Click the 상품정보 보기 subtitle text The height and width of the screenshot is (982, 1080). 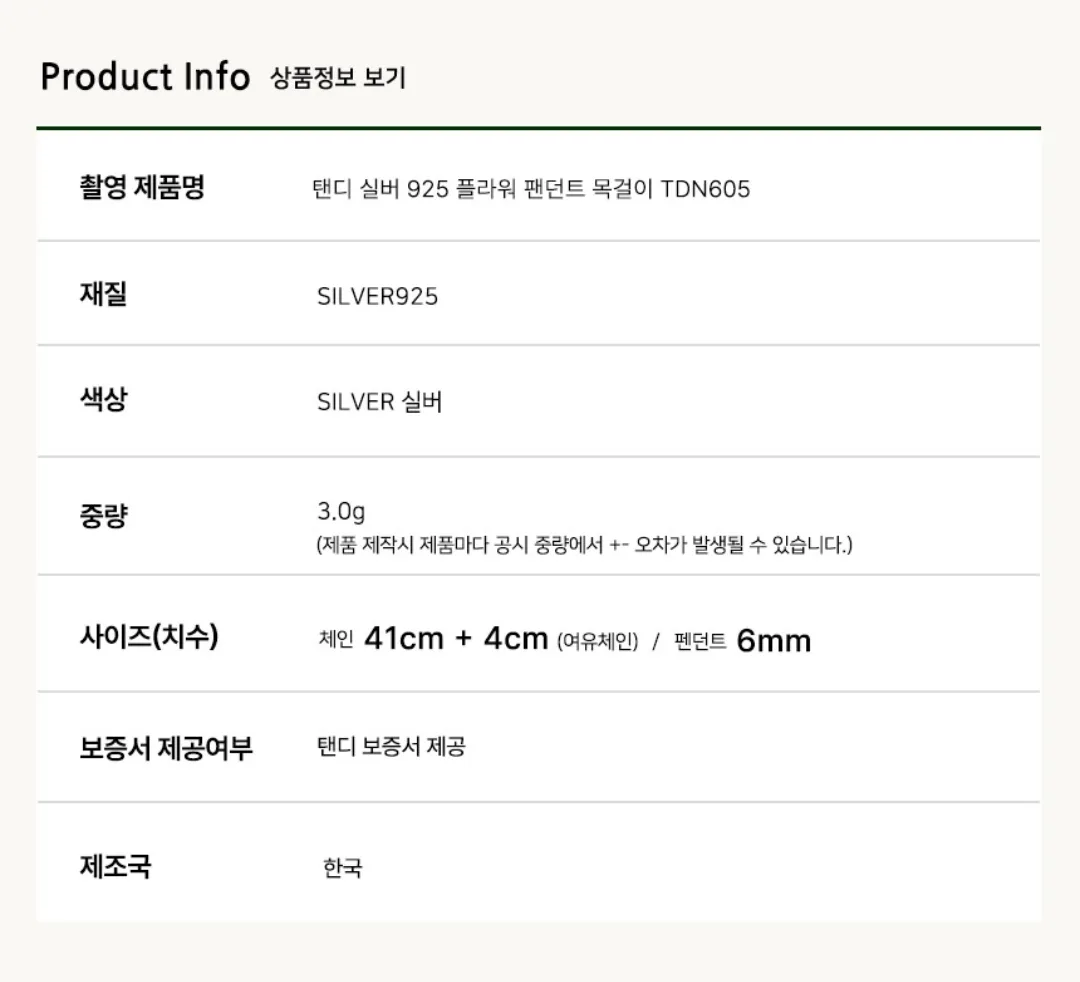(x=338, y=77)
